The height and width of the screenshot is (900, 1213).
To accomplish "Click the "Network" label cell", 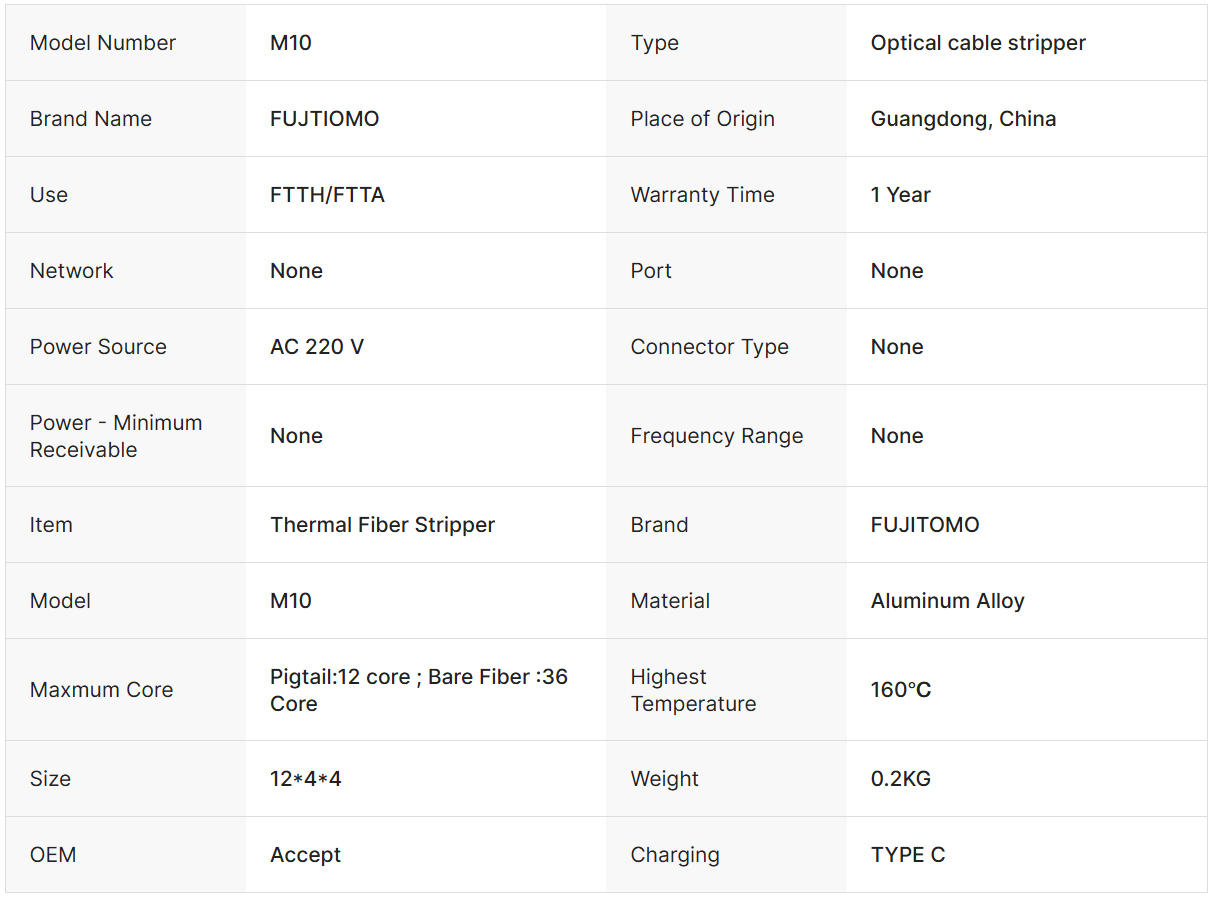I will 72,271.
